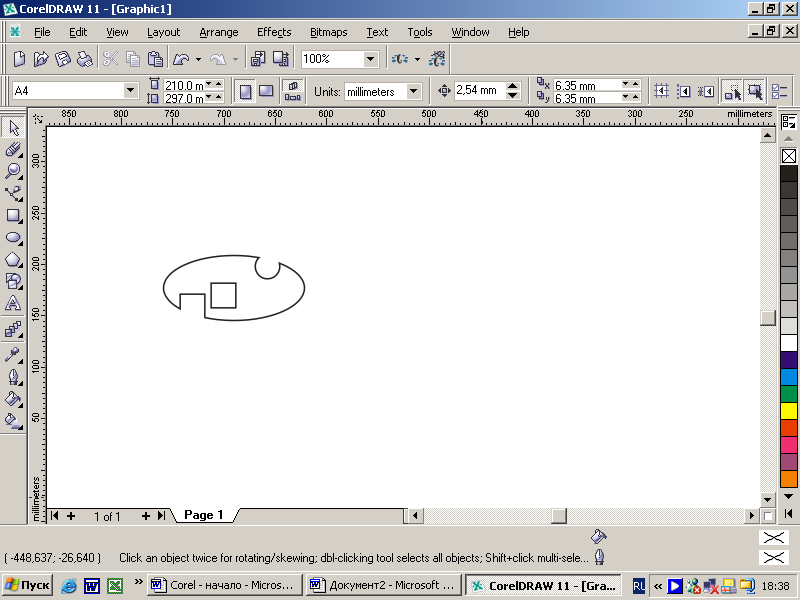Open the Corel online icon
Screen dimensions: 800x600
click(x=437, y=59)
